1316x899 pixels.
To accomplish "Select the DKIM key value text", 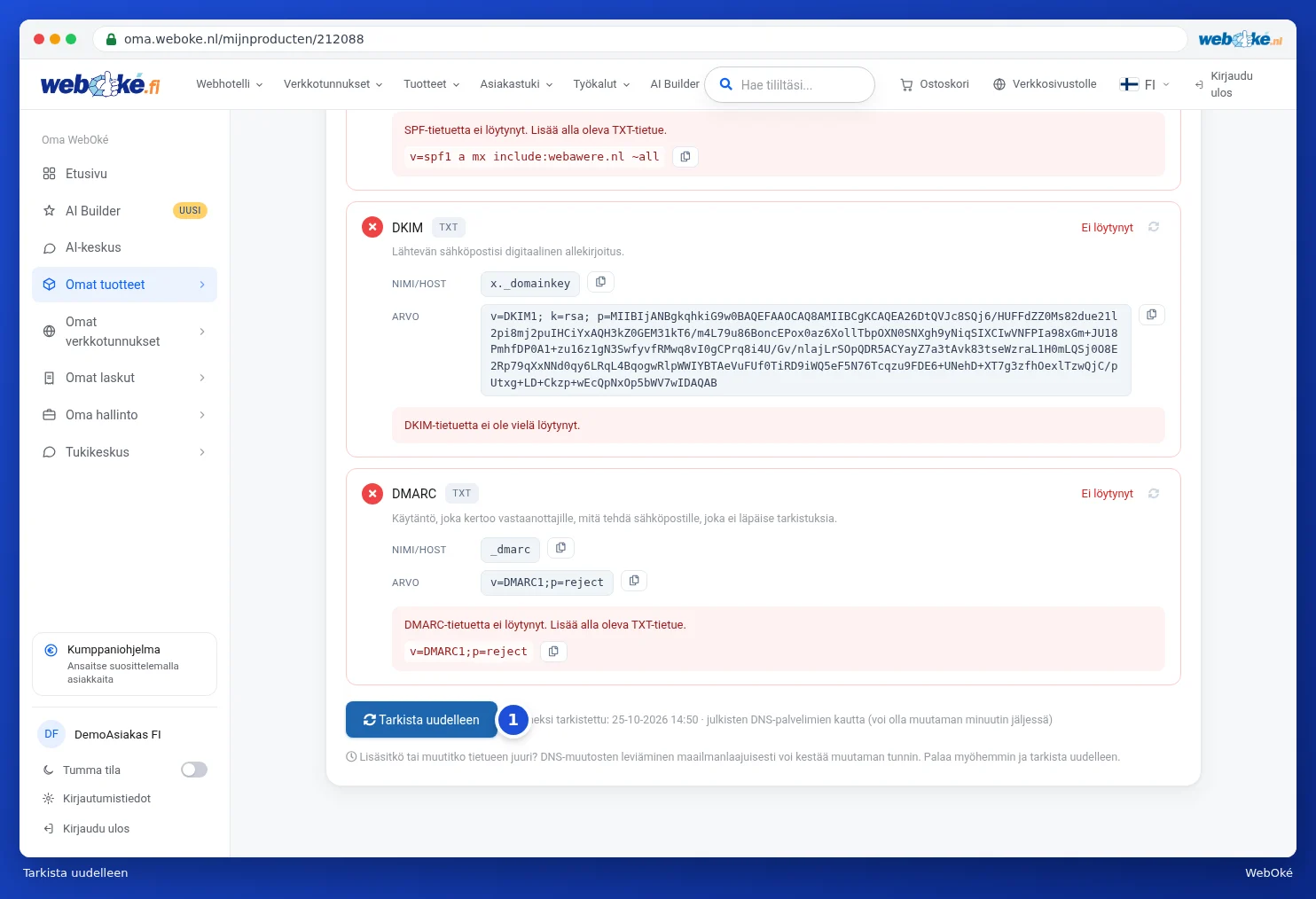I will tap(805, 349).
